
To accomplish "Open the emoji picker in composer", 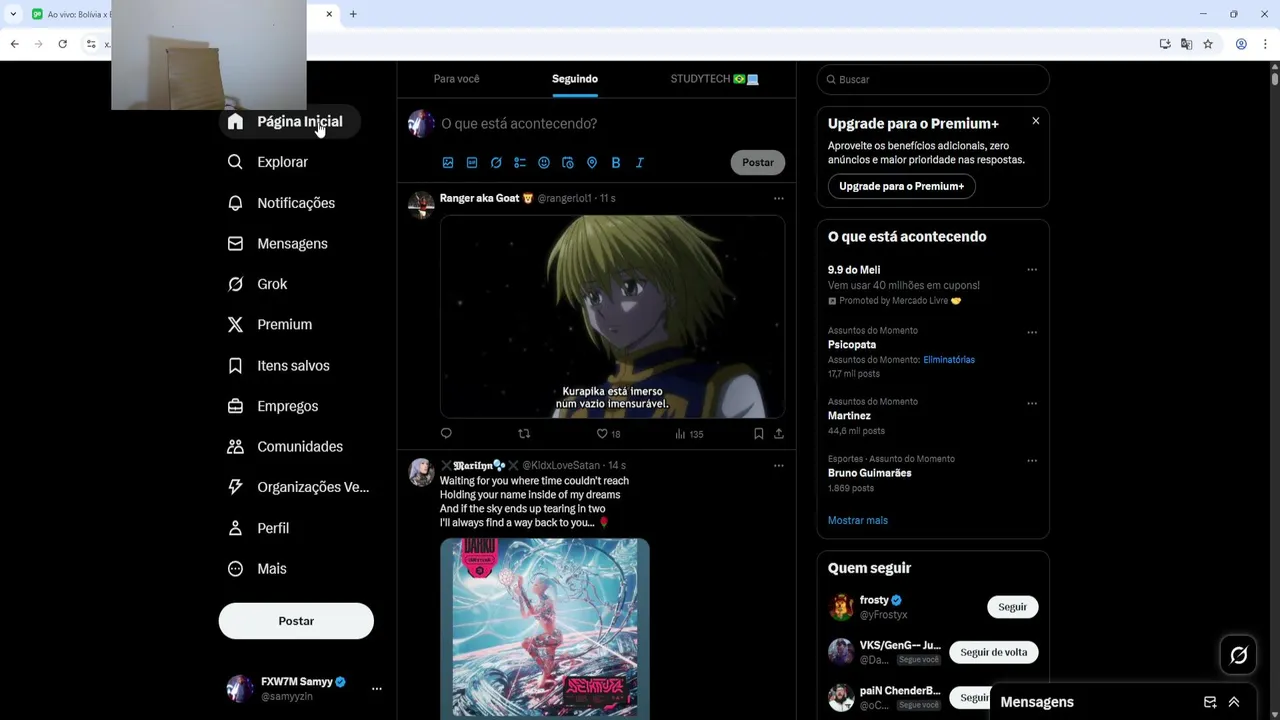I will point(544,162).
